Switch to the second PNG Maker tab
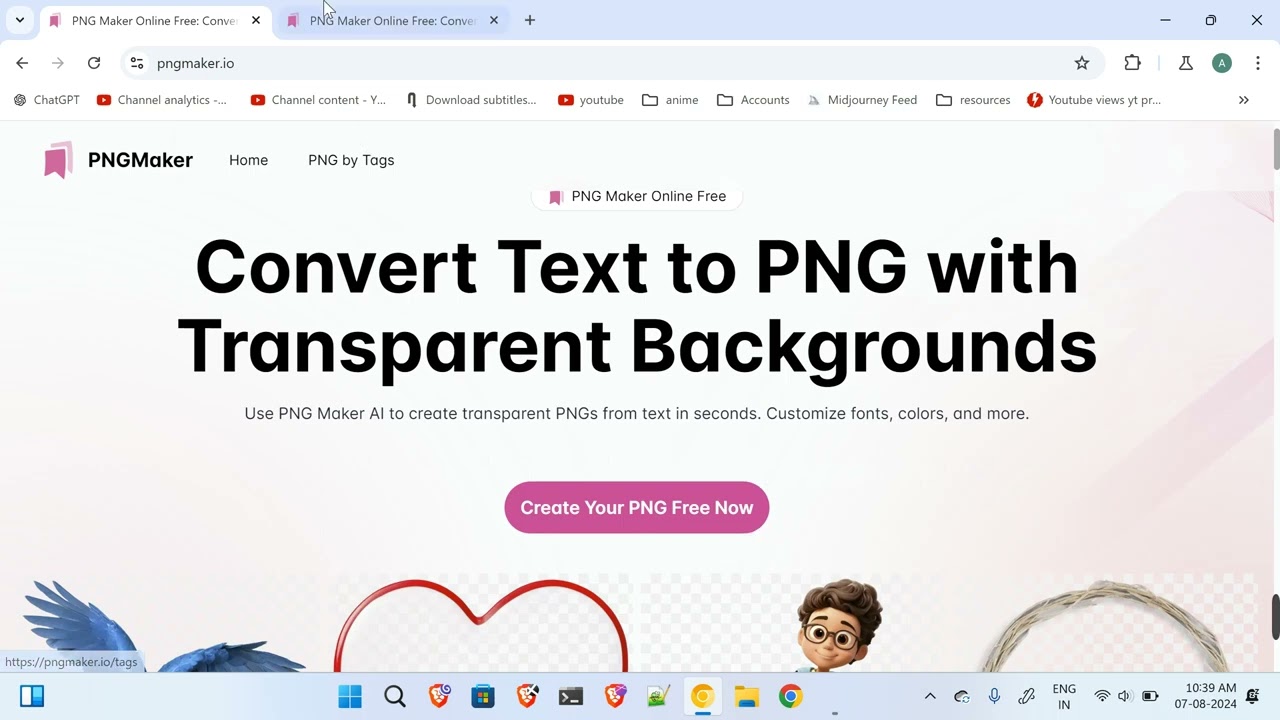The image size is (1280, 720). click(390, 20)
